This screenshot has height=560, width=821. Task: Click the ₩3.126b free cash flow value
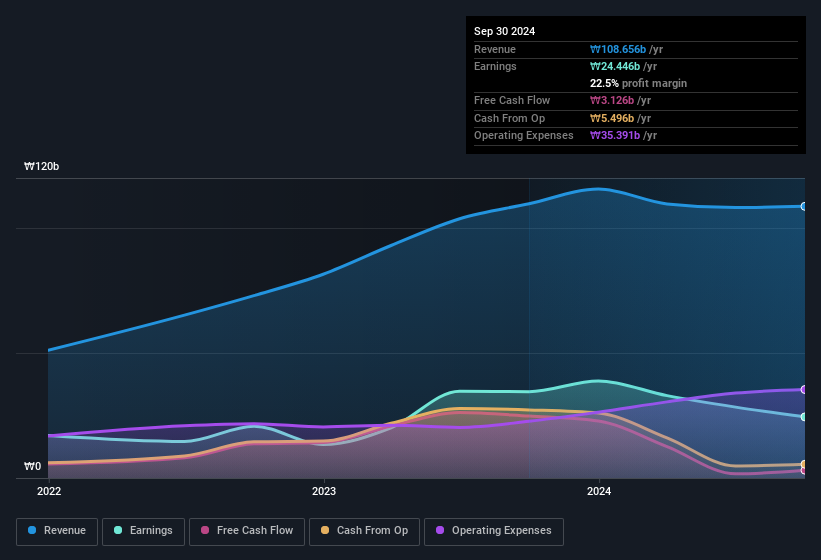[612, 100]
